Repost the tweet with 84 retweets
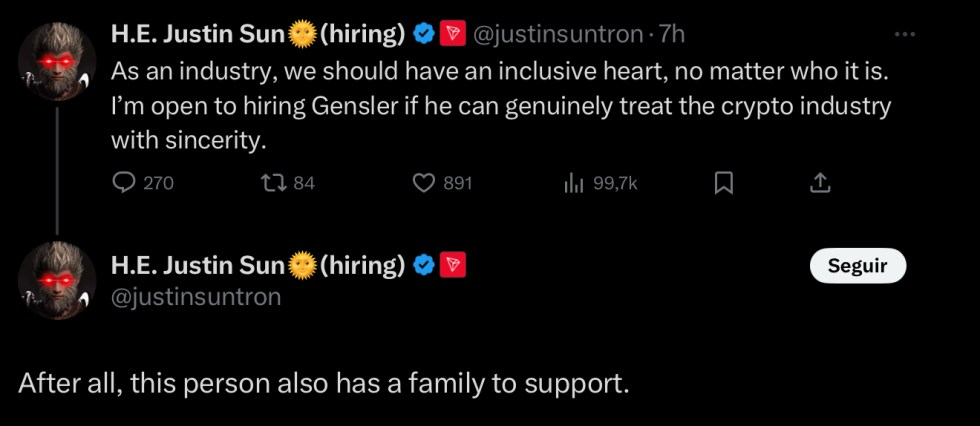This screenshot has width=980, height=426. [x=271, y=183]
